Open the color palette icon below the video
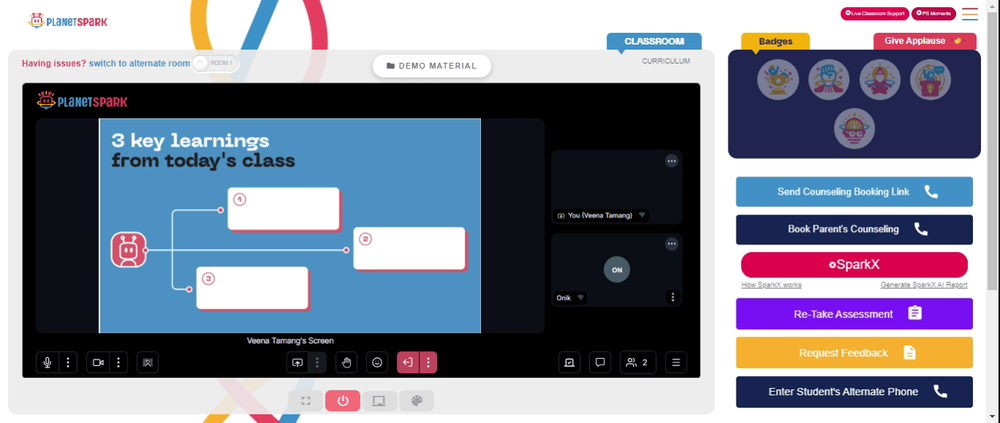 point(416,401)
